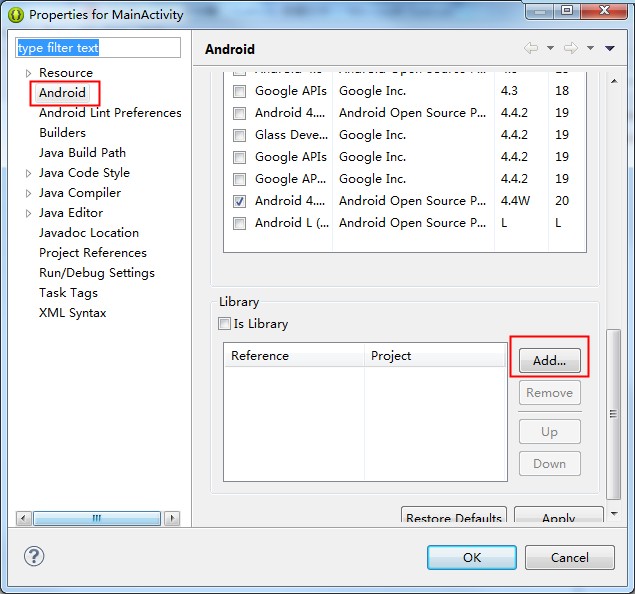Screen dimensions: 635x594
Task: Check the Google APIs 4.4.2 target
Action: (x=239, y=157)
